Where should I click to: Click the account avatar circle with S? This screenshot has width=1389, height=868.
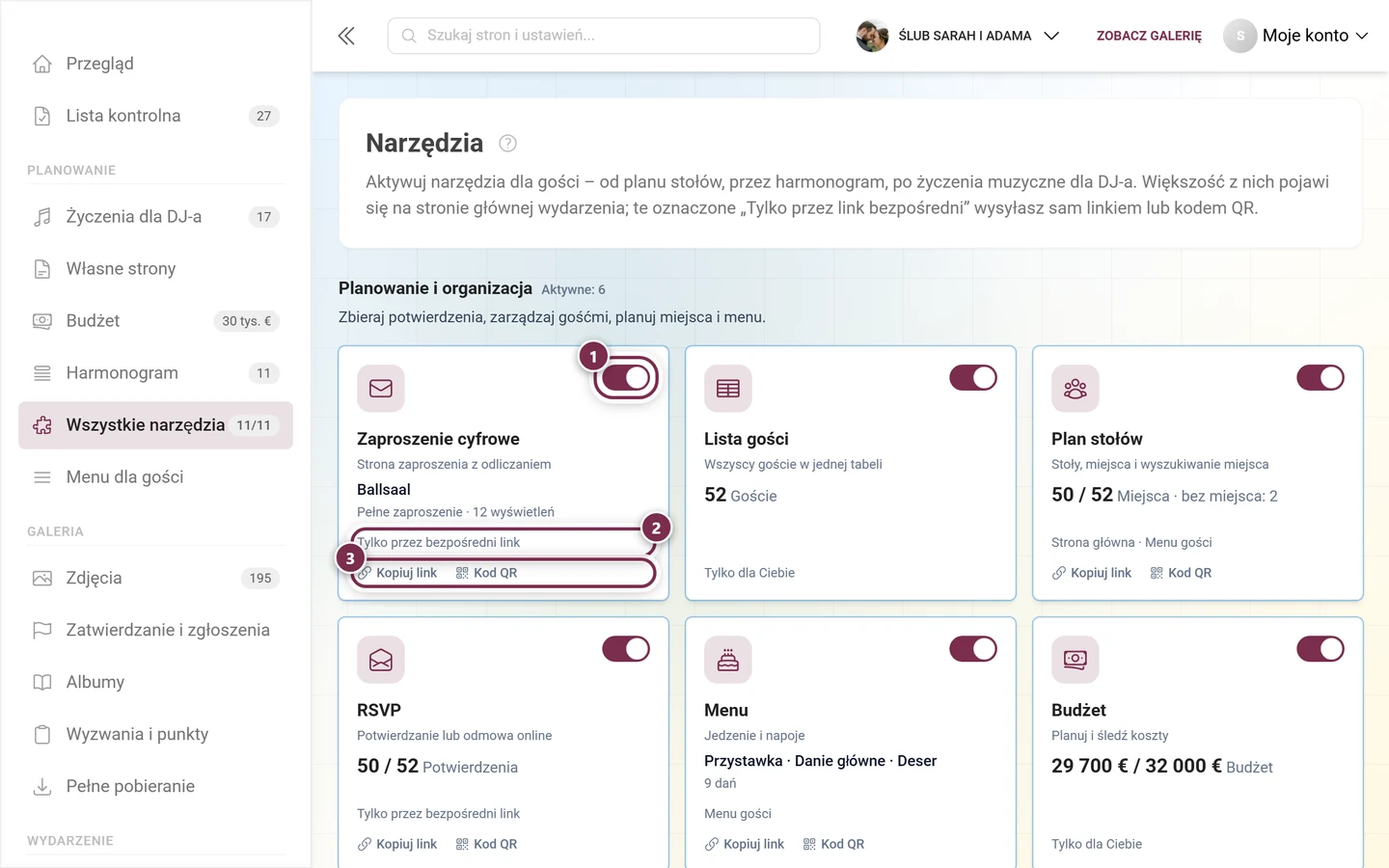(1240, 36)
